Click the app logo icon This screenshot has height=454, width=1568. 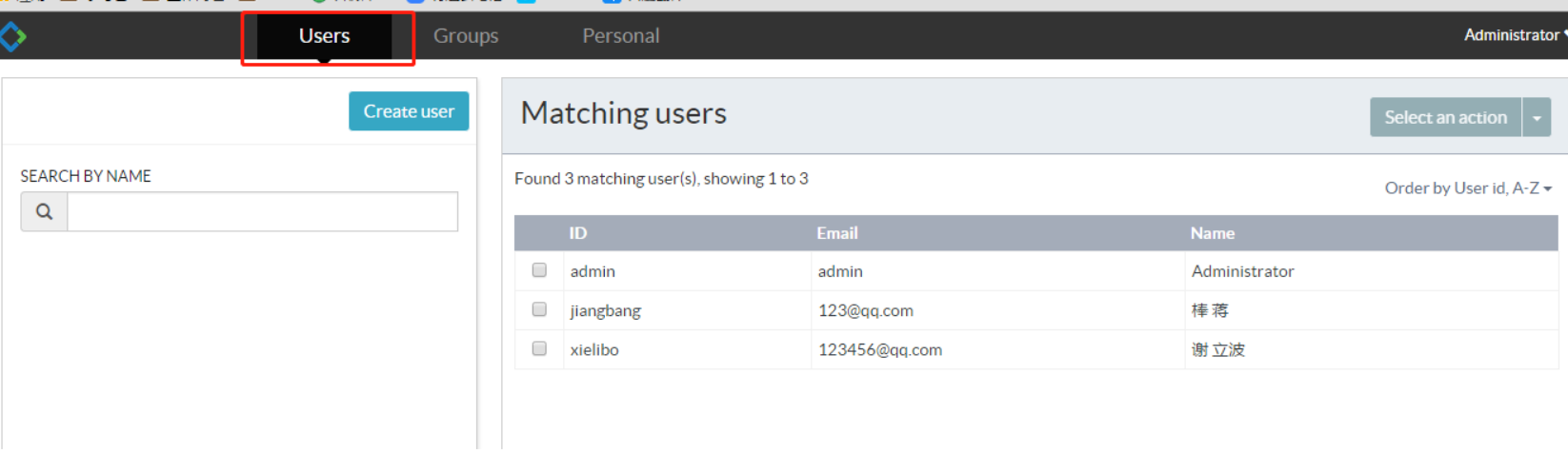tap(13, 37)
